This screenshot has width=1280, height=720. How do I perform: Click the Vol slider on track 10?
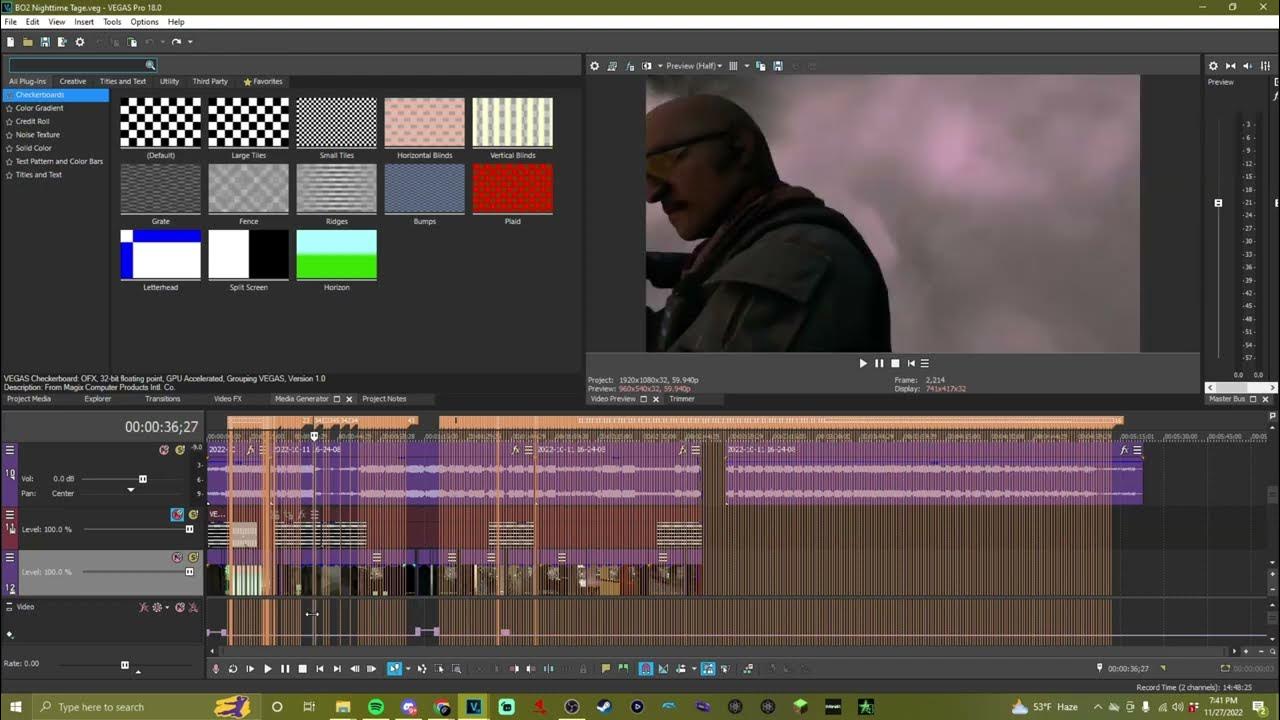tap(142, 479)
